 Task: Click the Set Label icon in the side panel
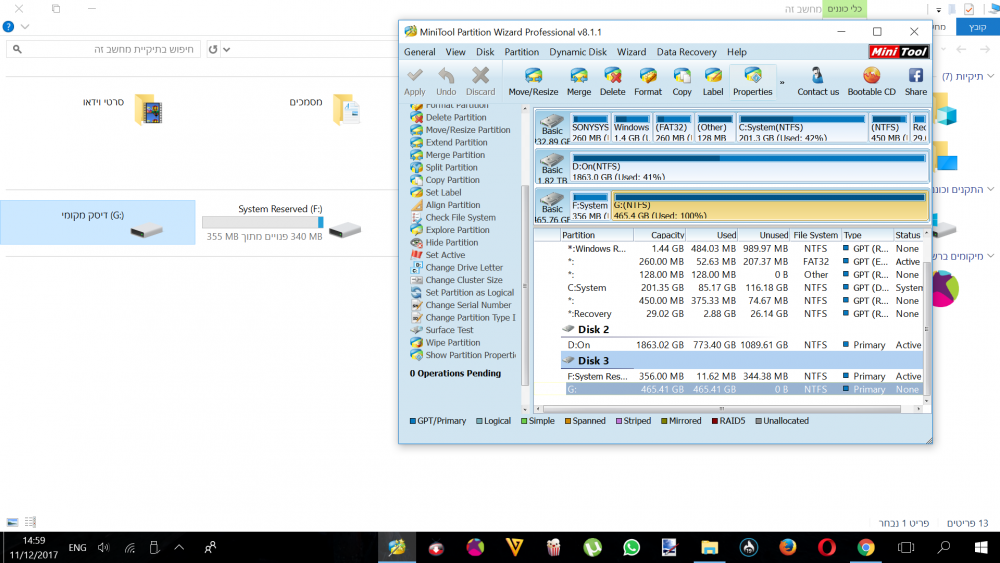416,193
